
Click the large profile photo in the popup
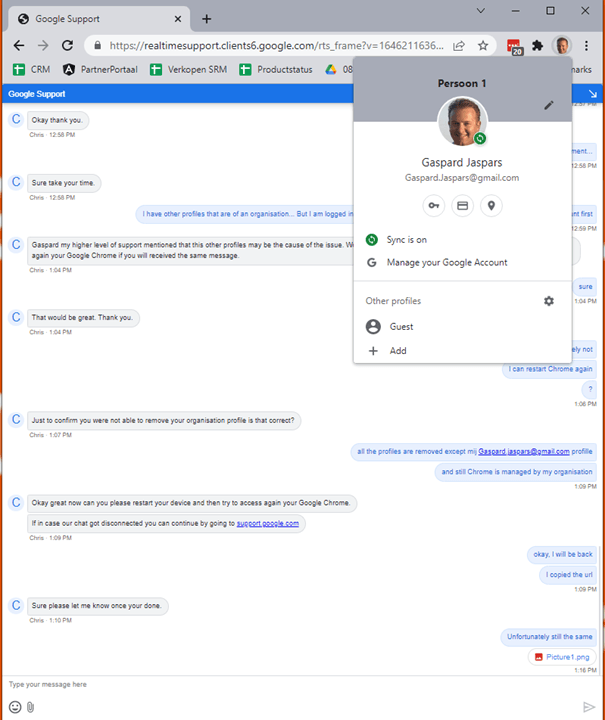tap(462, 121)
